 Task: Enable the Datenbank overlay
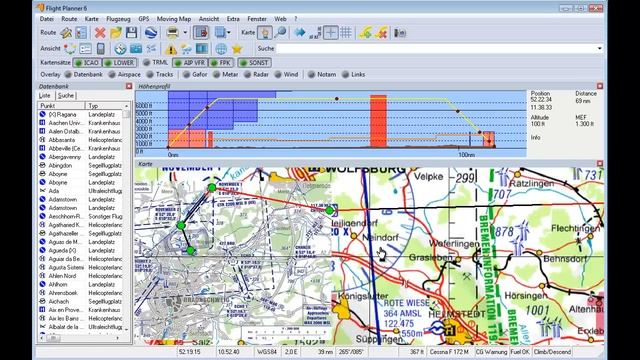coord(83,75)
